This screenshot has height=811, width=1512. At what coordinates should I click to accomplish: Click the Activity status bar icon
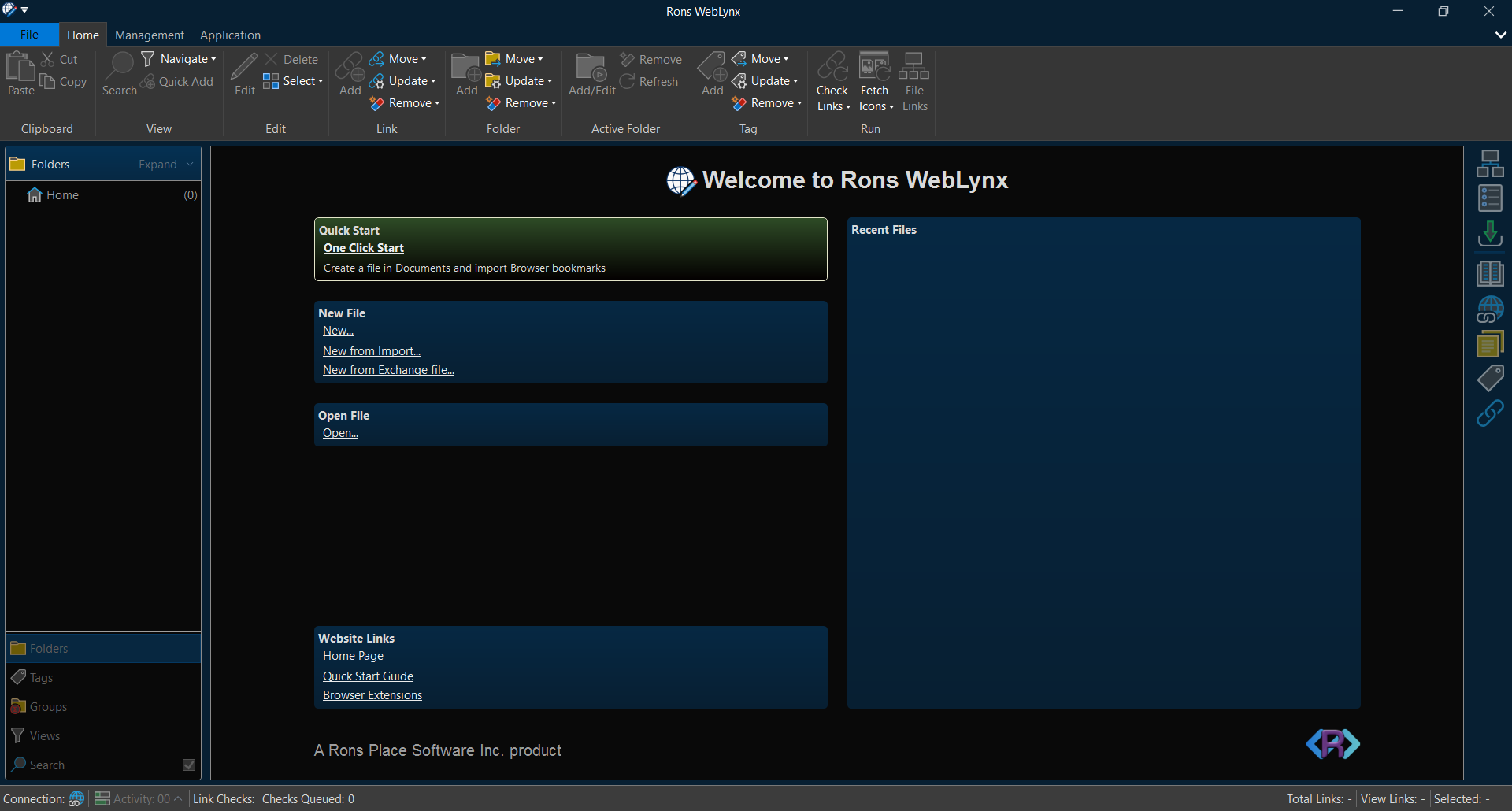tap(102, 798)
